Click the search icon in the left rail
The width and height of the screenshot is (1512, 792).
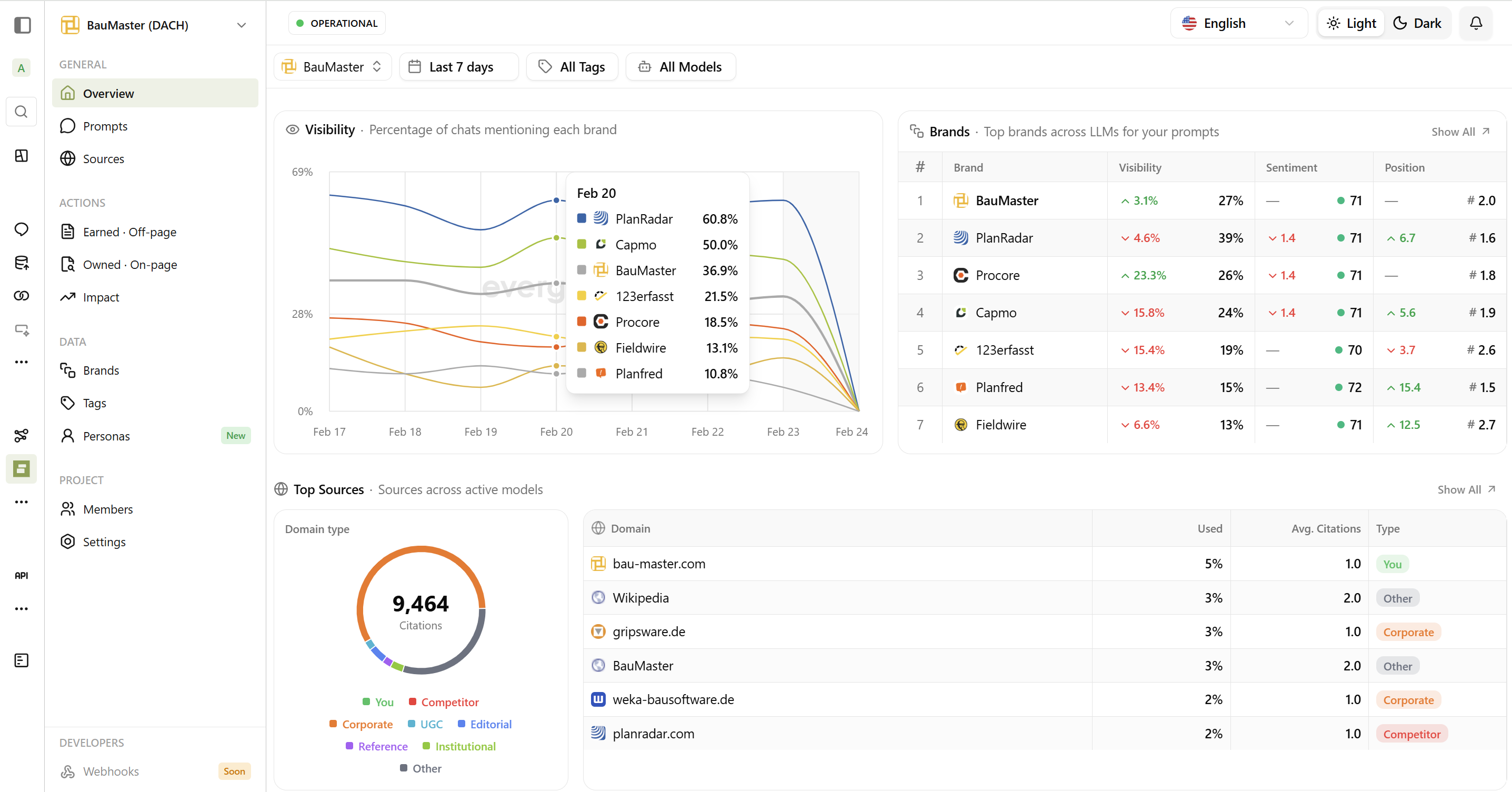point(21,112)
